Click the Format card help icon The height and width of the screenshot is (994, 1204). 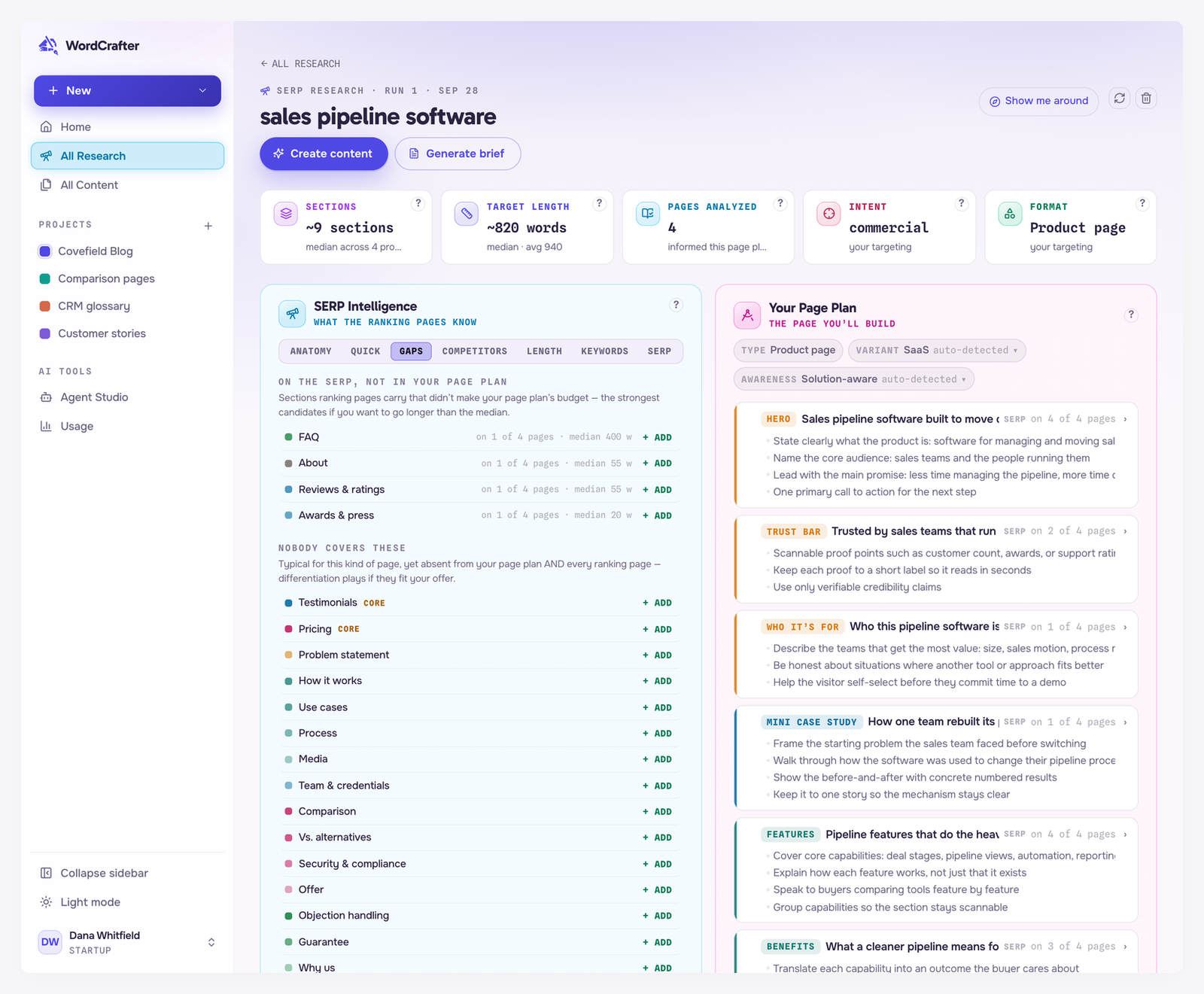(x=1142, y=203)
